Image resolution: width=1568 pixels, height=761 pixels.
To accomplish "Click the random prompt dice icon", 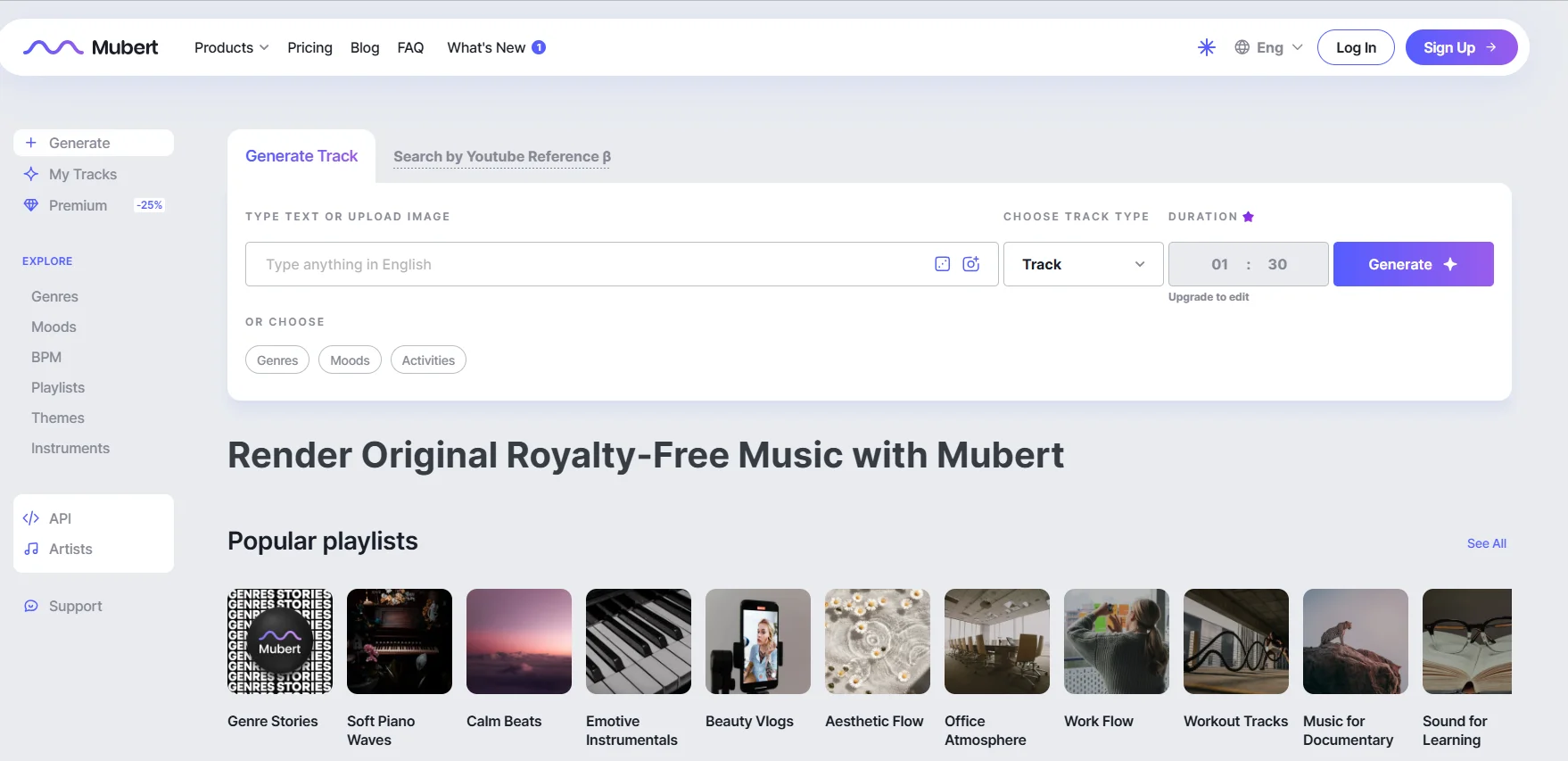I will tap(943, 264).
